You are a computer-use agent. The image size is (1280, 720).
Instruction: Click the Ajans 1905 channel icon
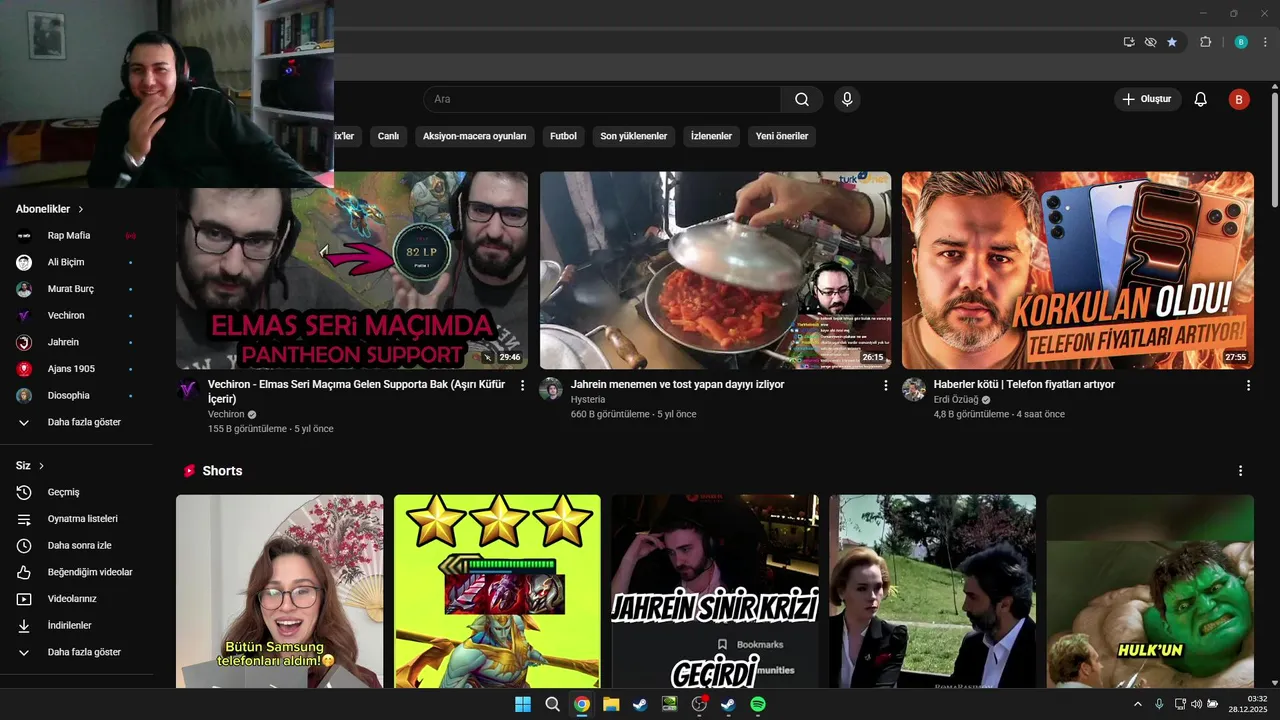point(24,369)
